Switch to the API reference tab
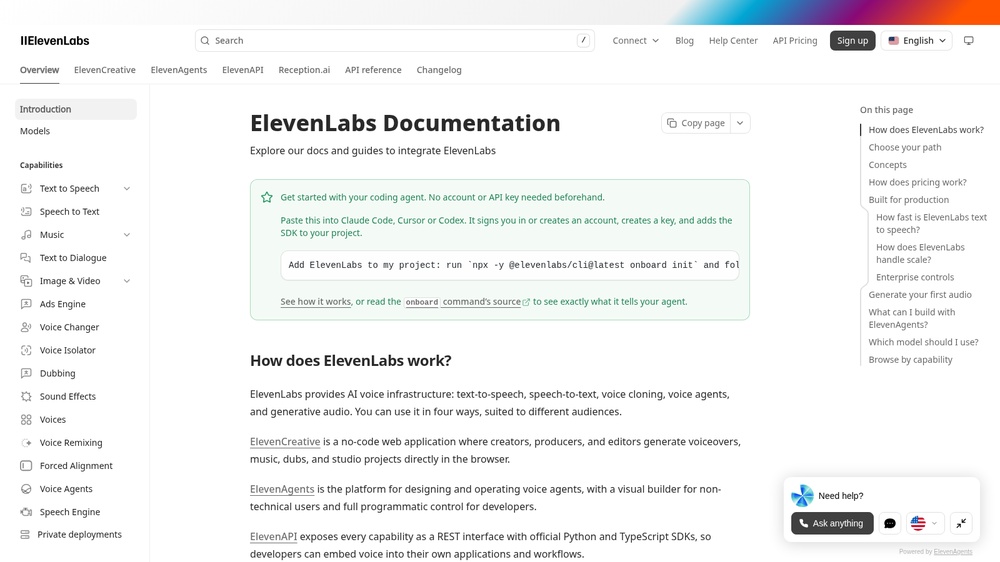Viewport: 1000px width, 562px height. click(x=373, y=70)
